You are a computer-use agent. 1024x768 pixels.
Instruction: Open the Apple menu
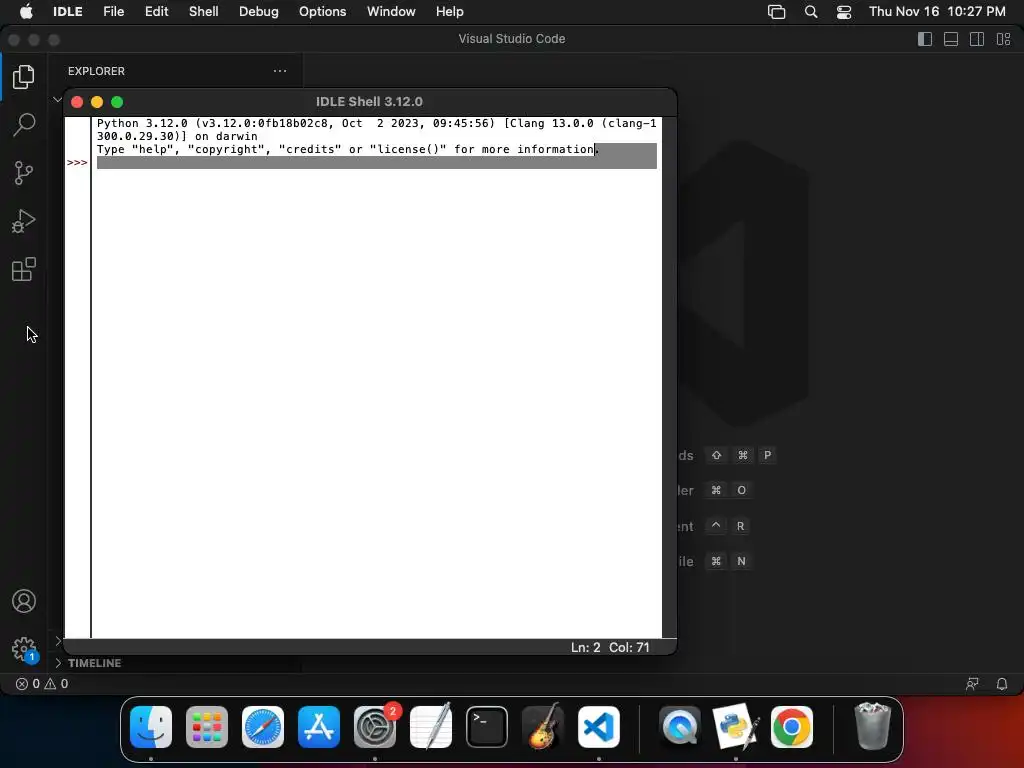[26, 12]
